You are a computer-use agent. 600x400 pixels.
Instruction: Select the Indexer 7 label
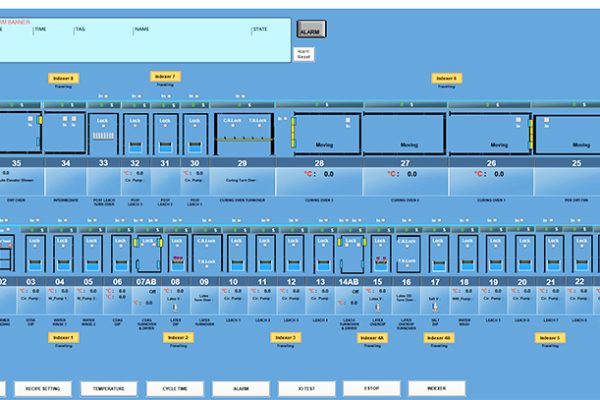(x=165, y=77)
